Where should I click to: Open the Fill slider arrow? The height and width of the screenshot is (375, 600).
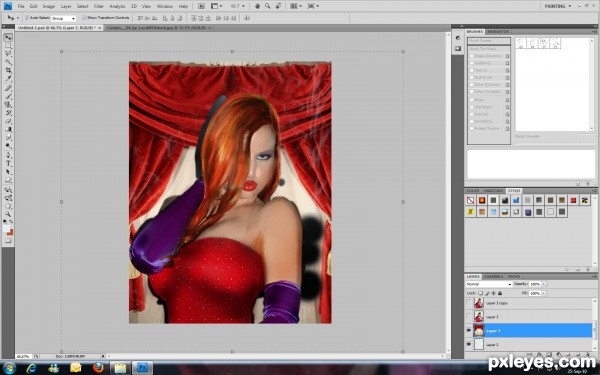pyautogui.click(x=544, y=293)
